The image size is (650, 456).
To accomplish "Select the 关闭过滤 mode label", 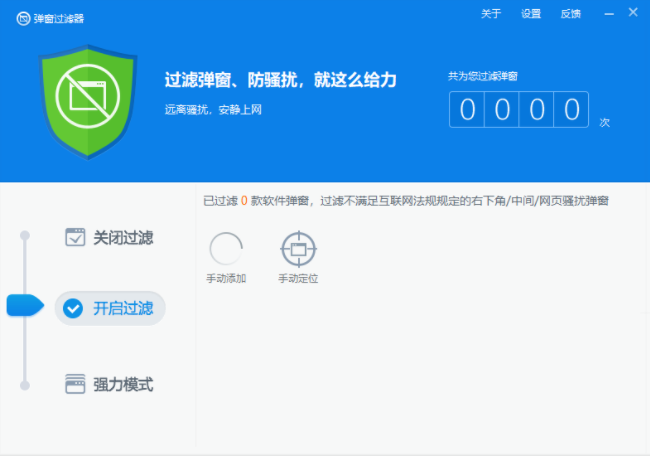I will pos(123,238).
